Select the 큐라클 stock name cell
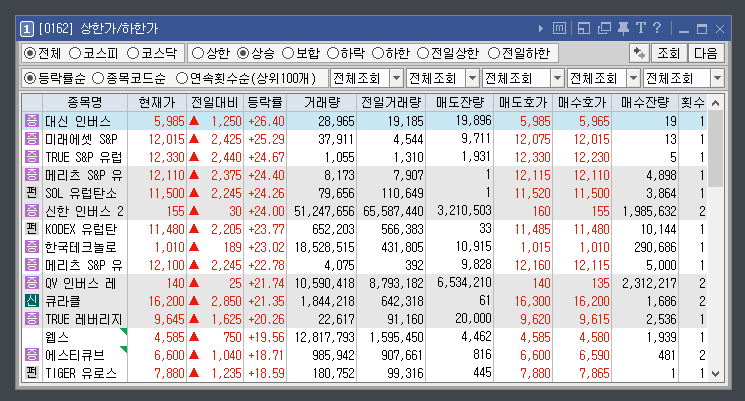Screen dimensions: 745x401 coord(85,301)
